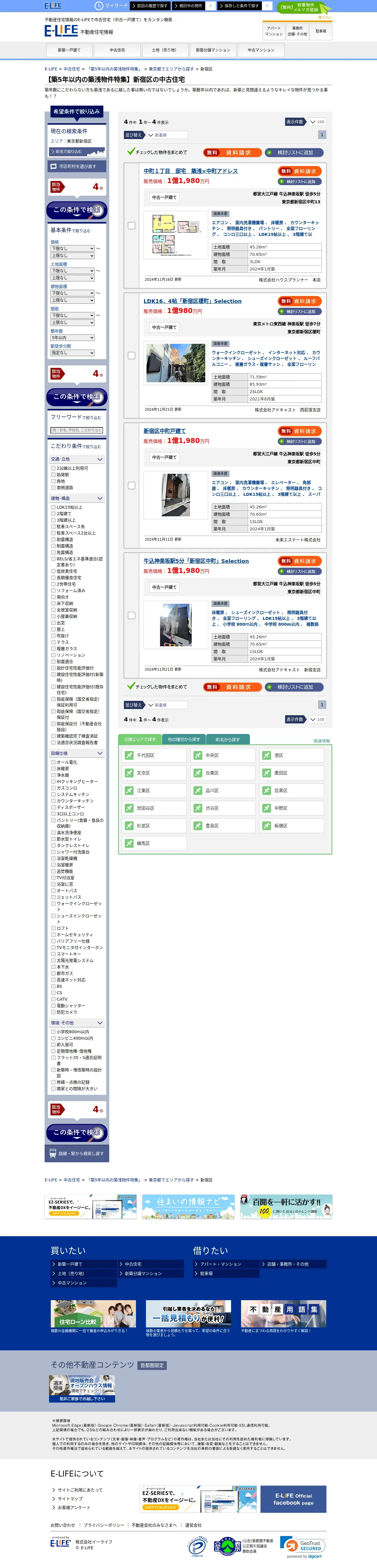Image resolution: width=377 pixels, height=1568 pixels.
Task: Click the pin icon next to 目黒区
Action: coord(267,791)
